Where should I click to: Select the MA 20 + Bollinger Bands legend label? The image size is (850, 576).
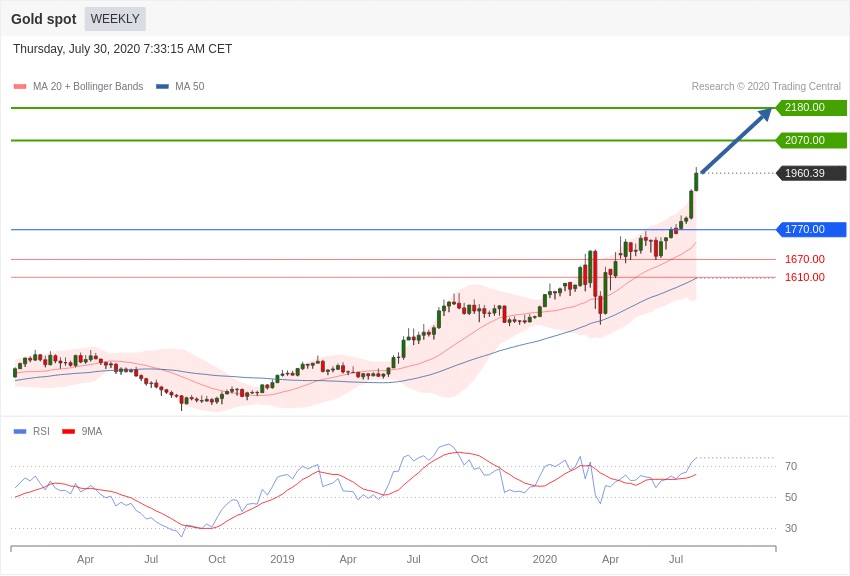point(88,86)
